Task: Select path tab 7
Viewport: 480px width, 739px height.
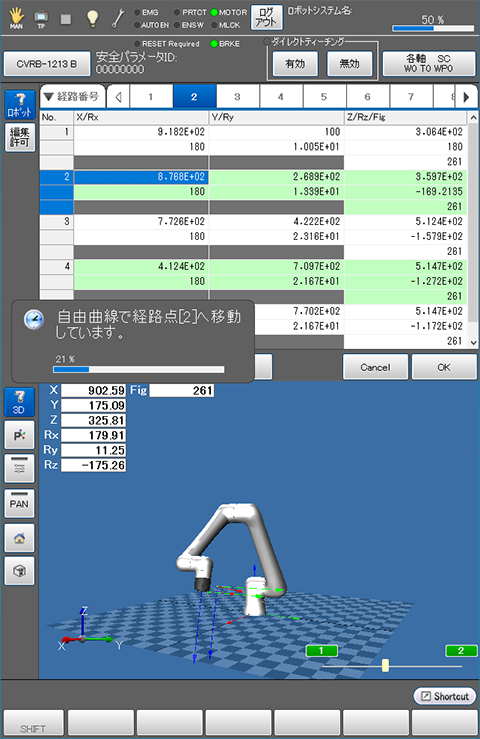Action: (411, 97)
